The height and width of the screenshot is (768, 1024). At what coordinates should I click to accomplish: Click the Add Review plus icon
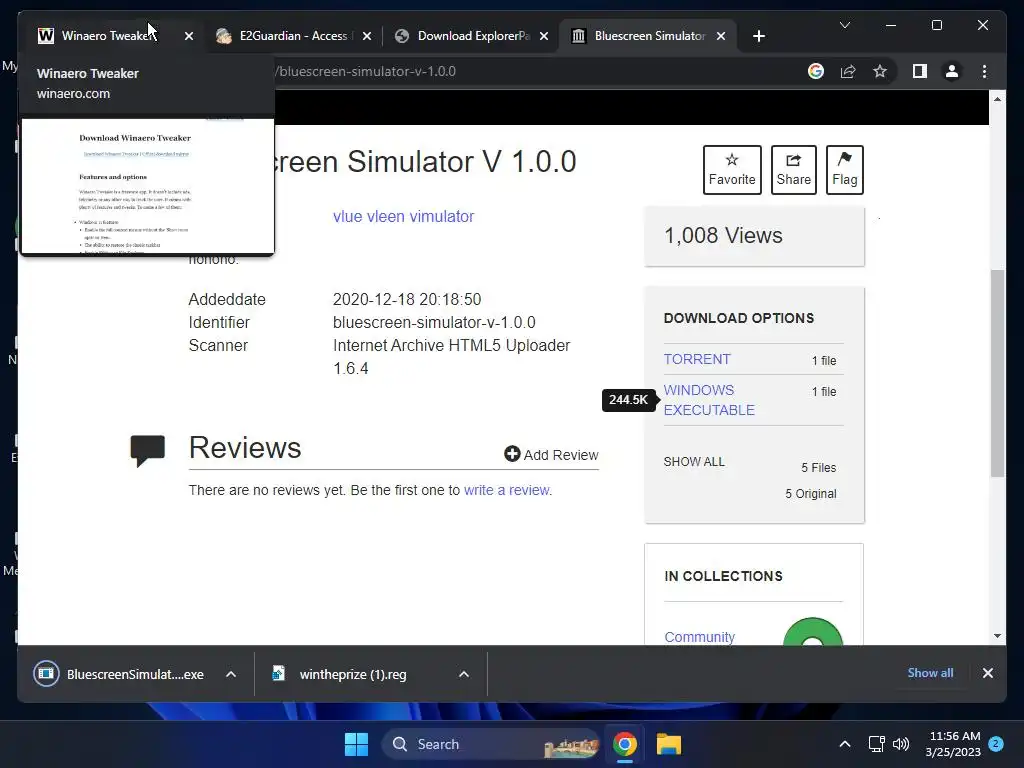(512, 454)
